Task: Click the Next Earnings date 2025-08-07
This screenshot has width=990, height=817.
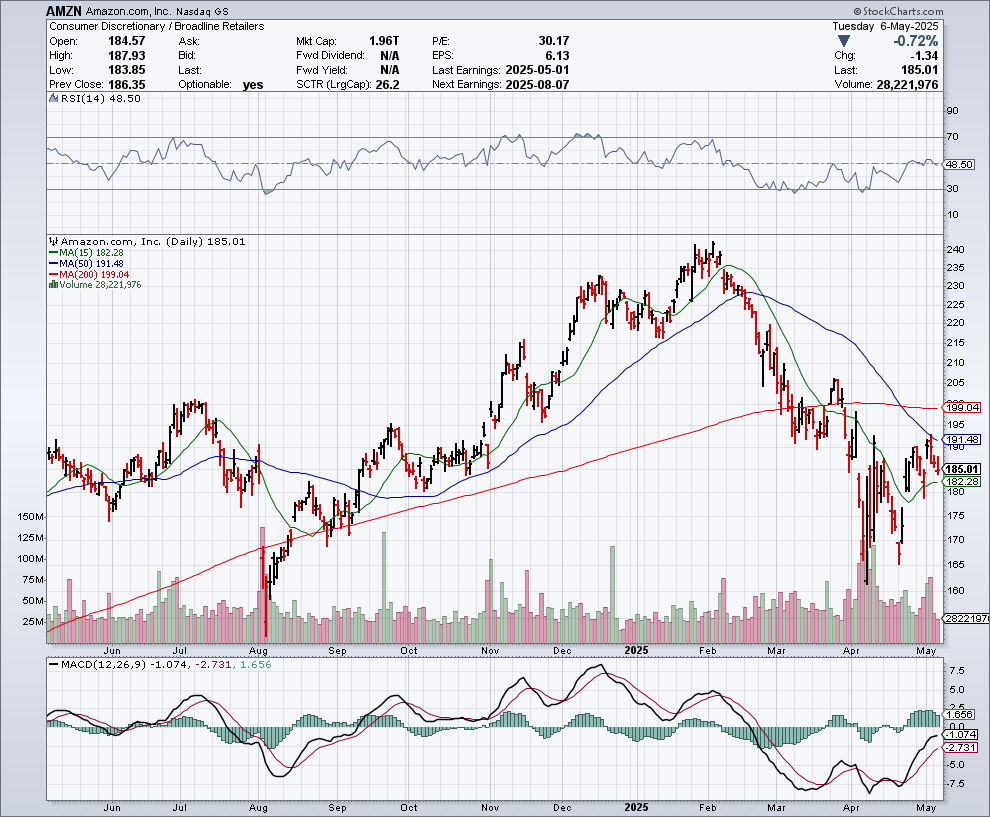Action: click(x=537, y=85)
